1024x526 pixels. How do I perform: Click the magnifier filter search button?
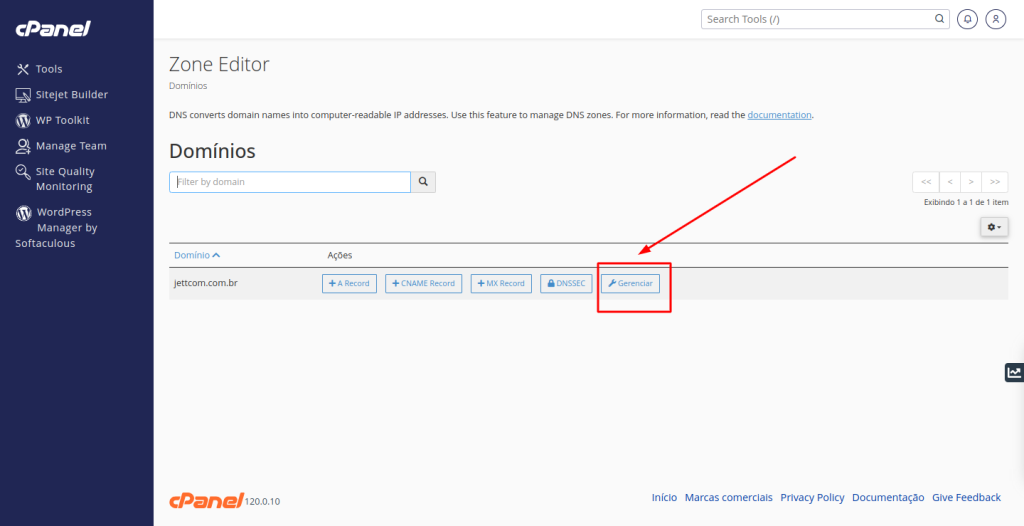coord(423,182)
